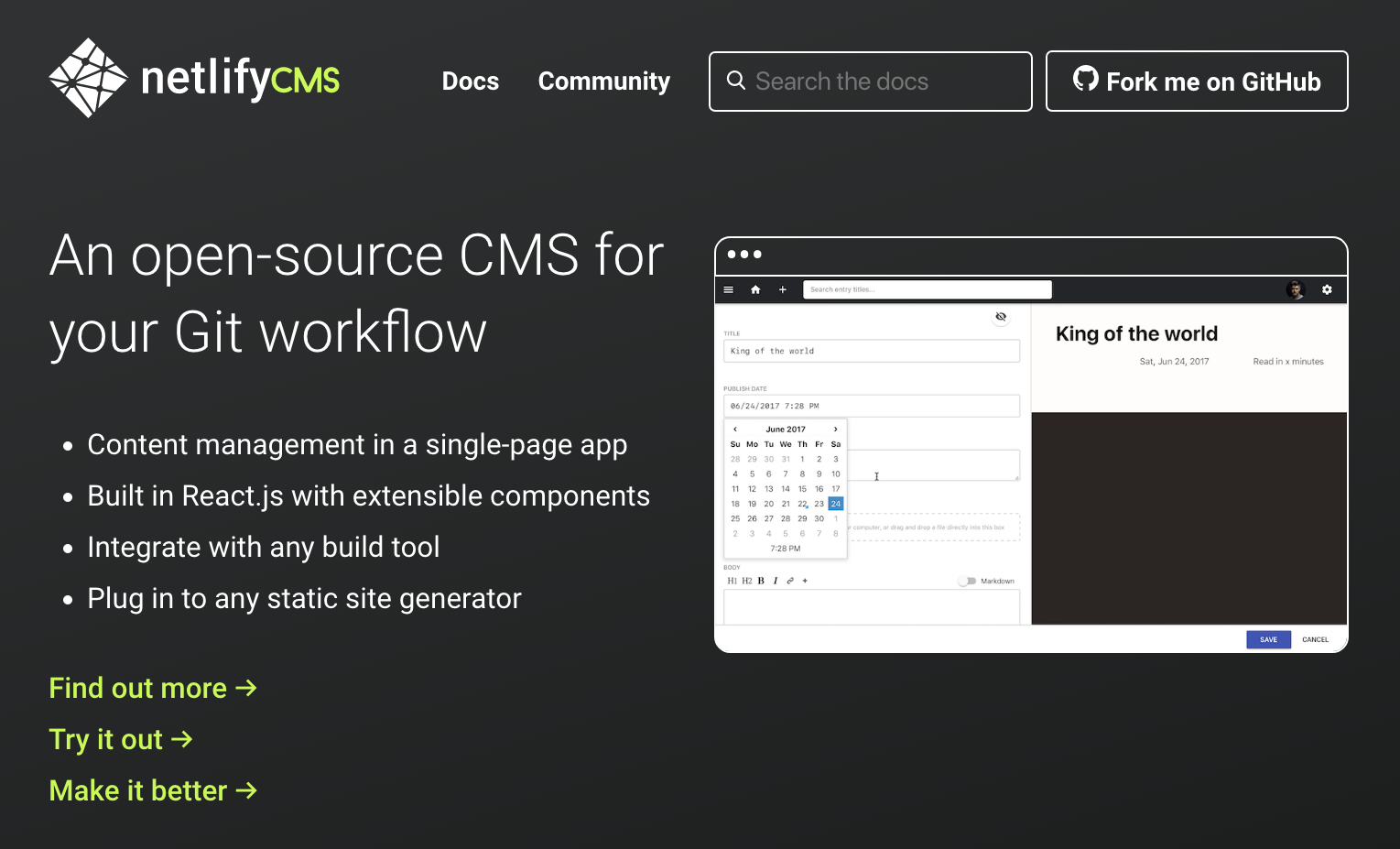This screenshot has height=849, width=1400.
Task: Click the Search entry titles field
Action: (928, 289)
